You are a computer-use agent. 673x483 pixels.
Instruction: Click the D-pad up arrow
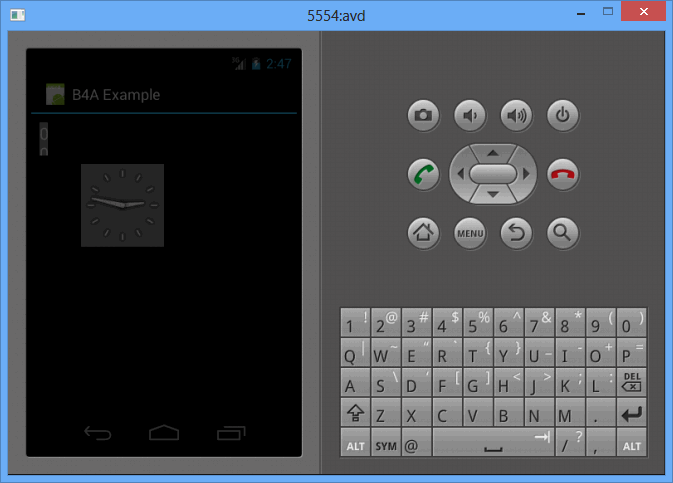[x=493, y=153]
